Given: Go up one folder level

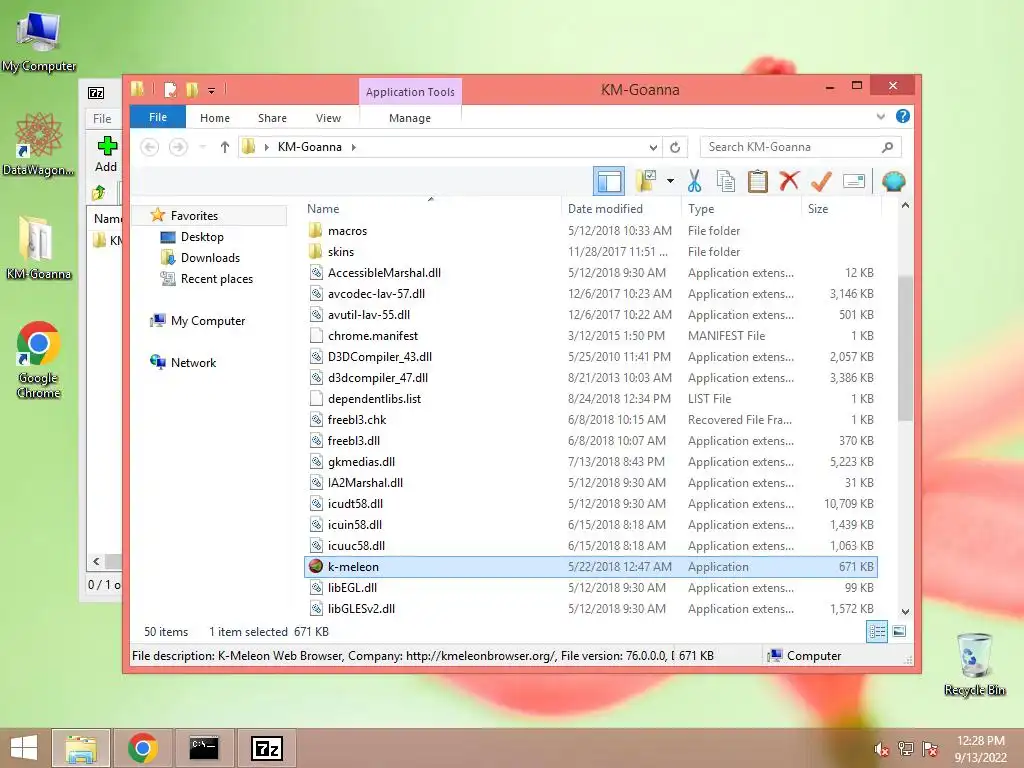Looking at the screenshot, I should [x=225, y=147].
